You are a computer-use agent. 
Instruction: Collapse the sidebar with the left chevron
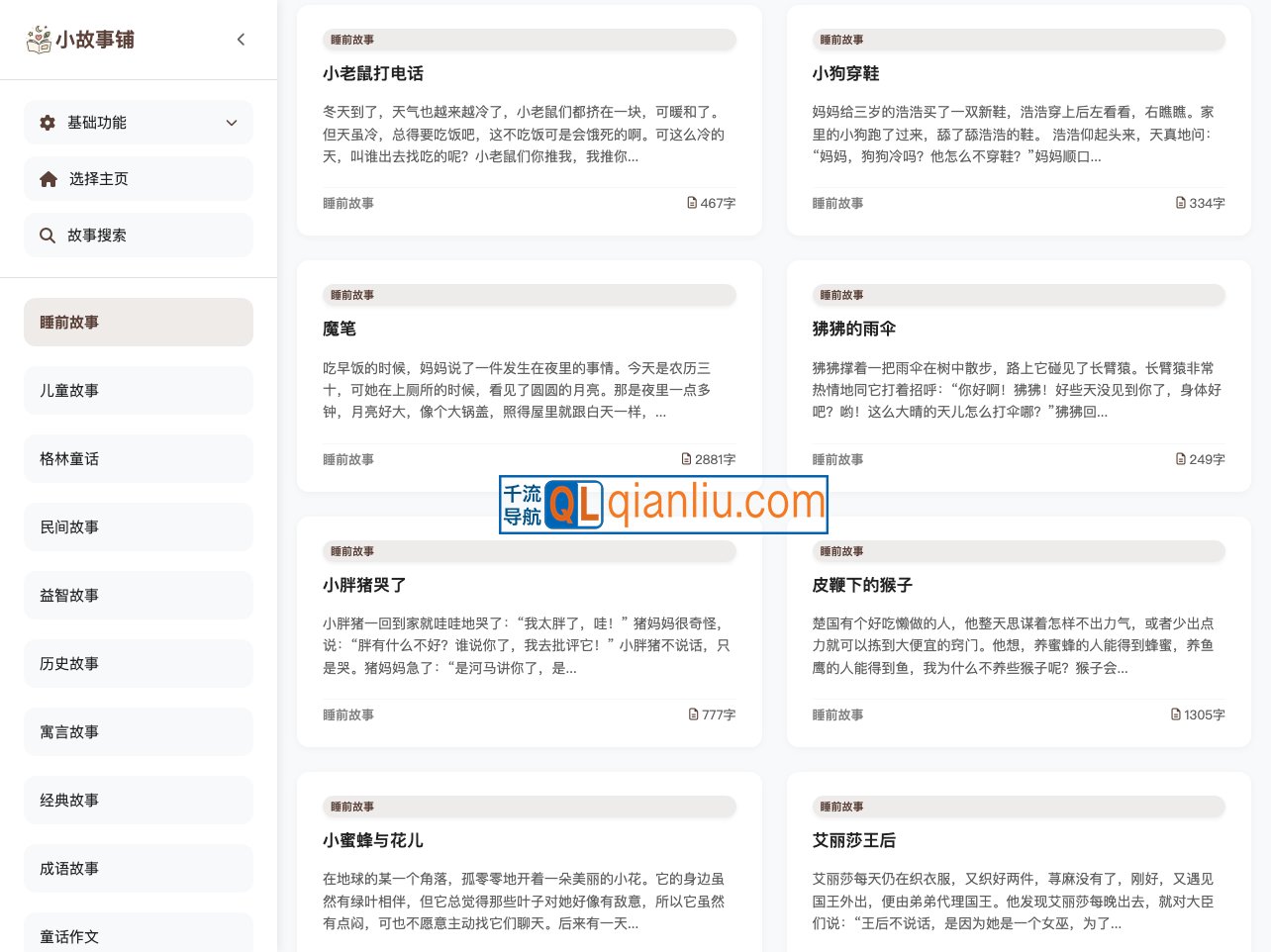[242, 40]
